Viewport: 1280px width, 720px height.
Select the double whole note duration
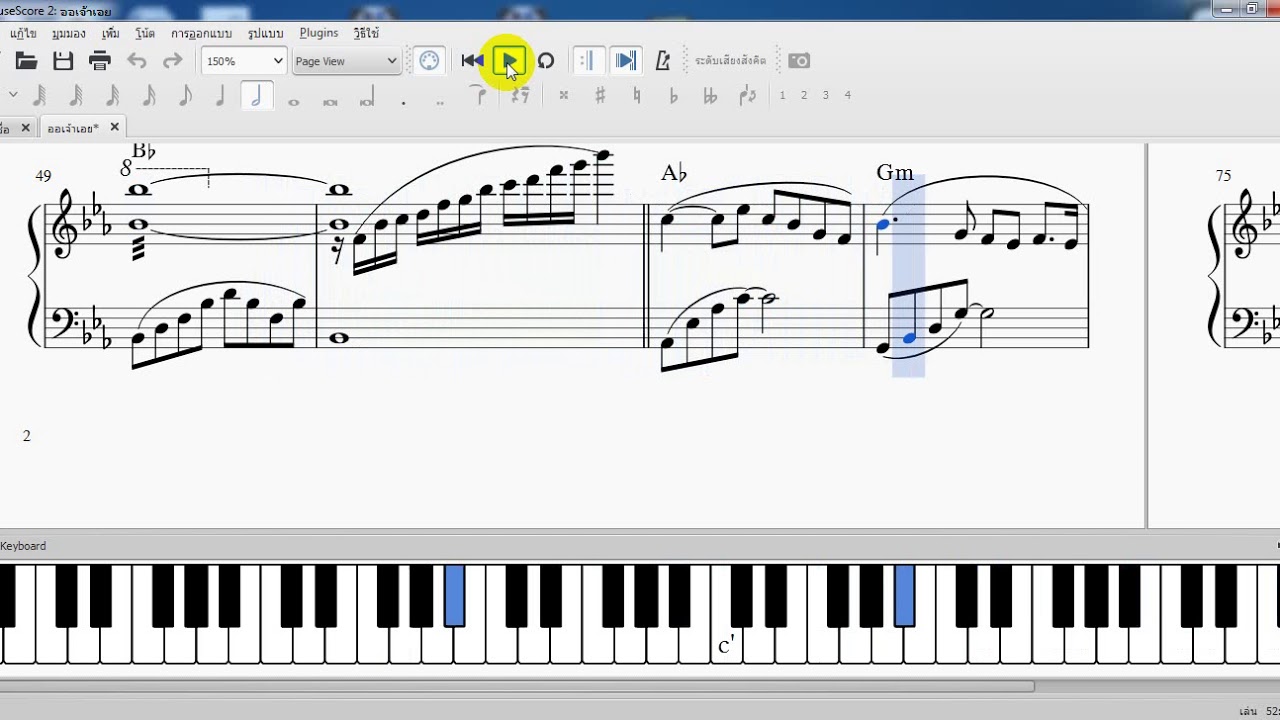tap(330, 101)
